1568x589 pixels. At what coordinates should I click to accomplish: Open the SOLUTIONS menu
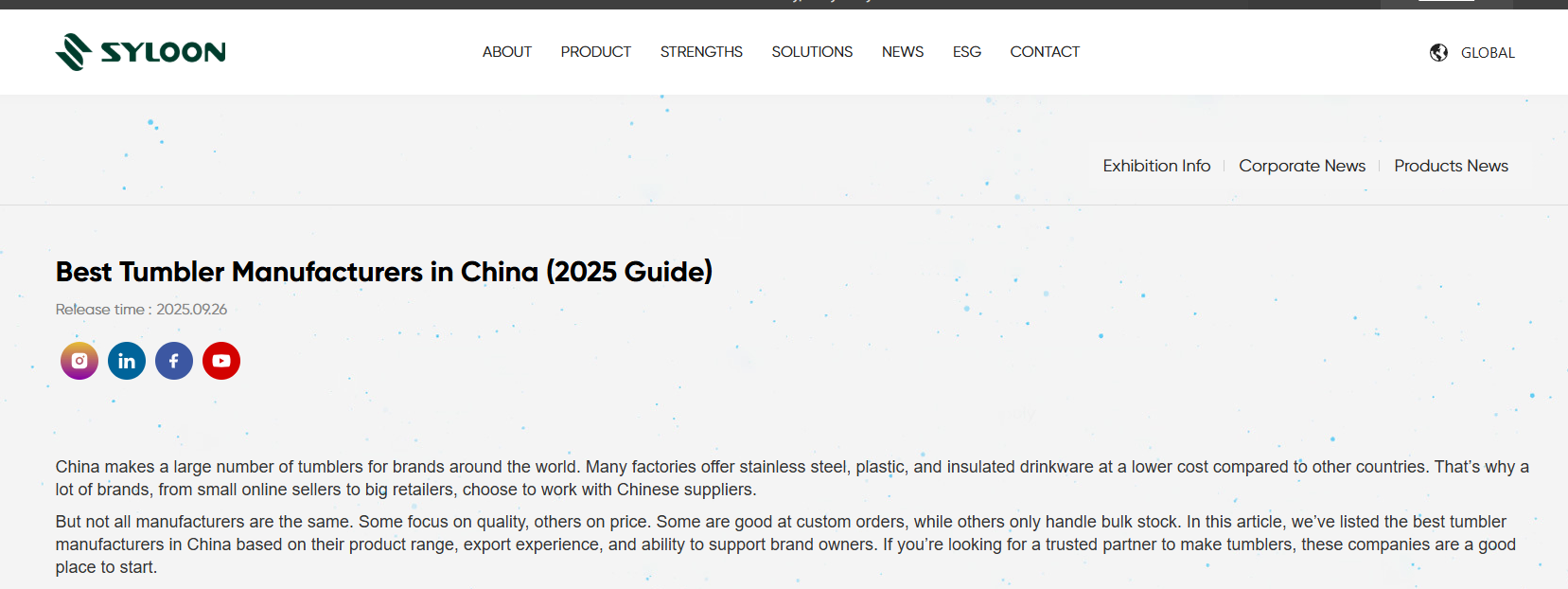pos(812,52)
